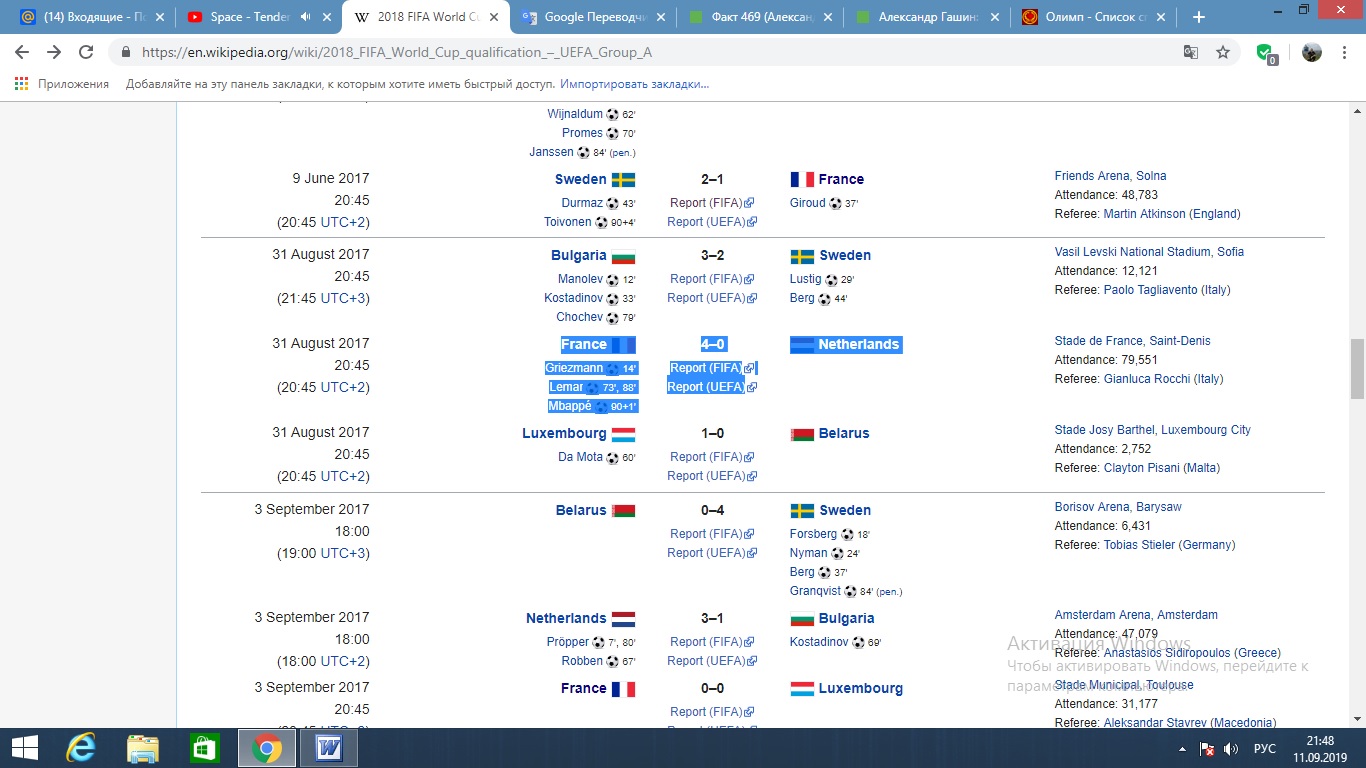
Task: Open the Da Mota scorer link
Action: click(580, 457)
